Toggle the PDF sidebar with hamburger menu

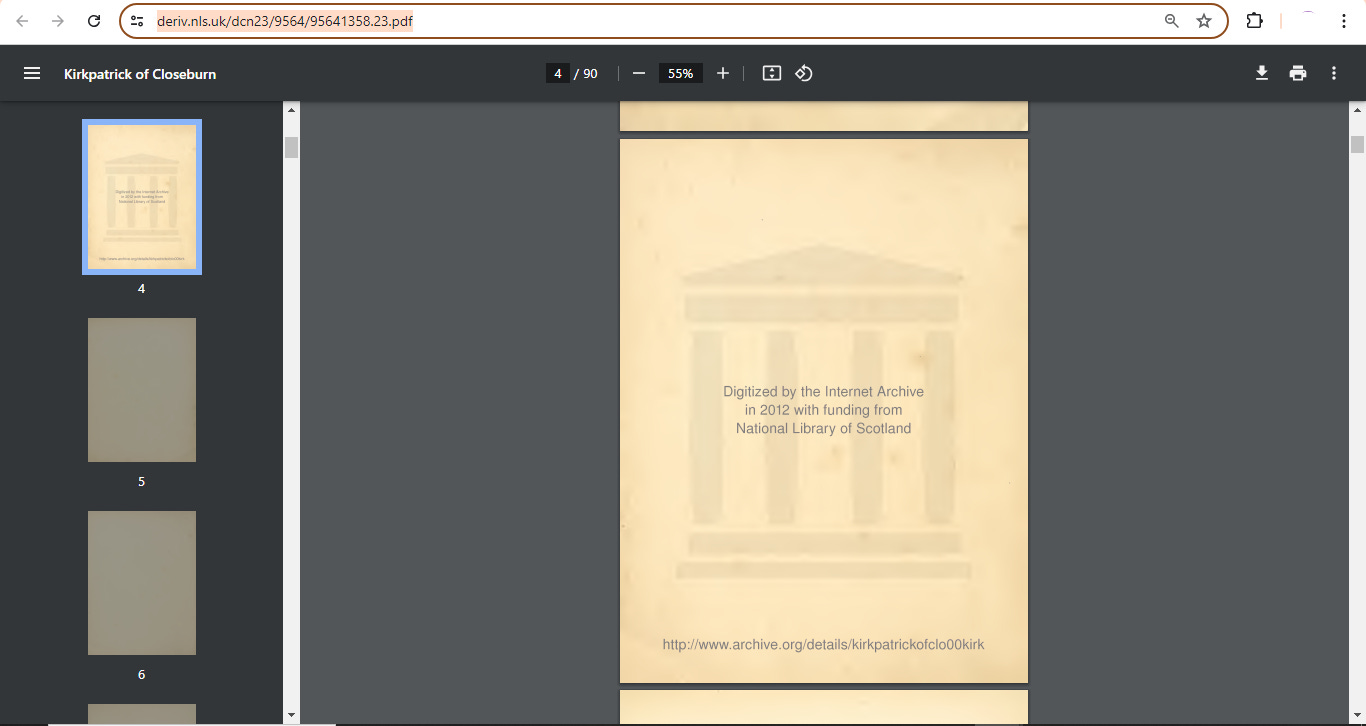pos(32,73)
